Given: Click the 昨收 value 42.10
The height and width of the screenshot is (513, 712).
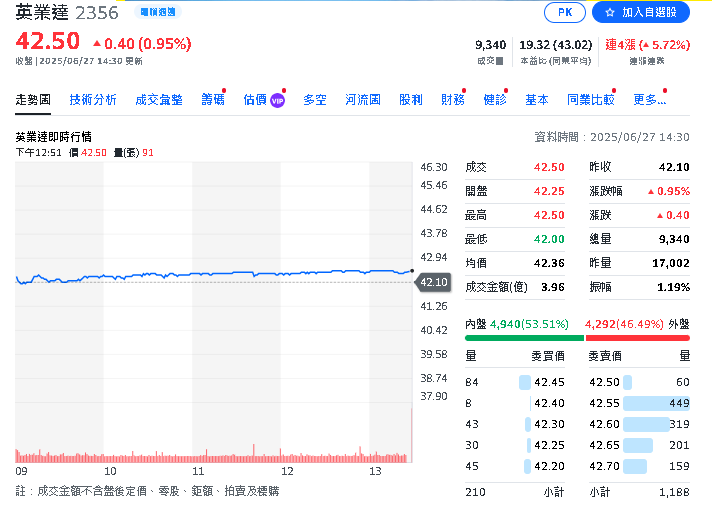Looking at the screenshot, I should [x=674, y=167].
